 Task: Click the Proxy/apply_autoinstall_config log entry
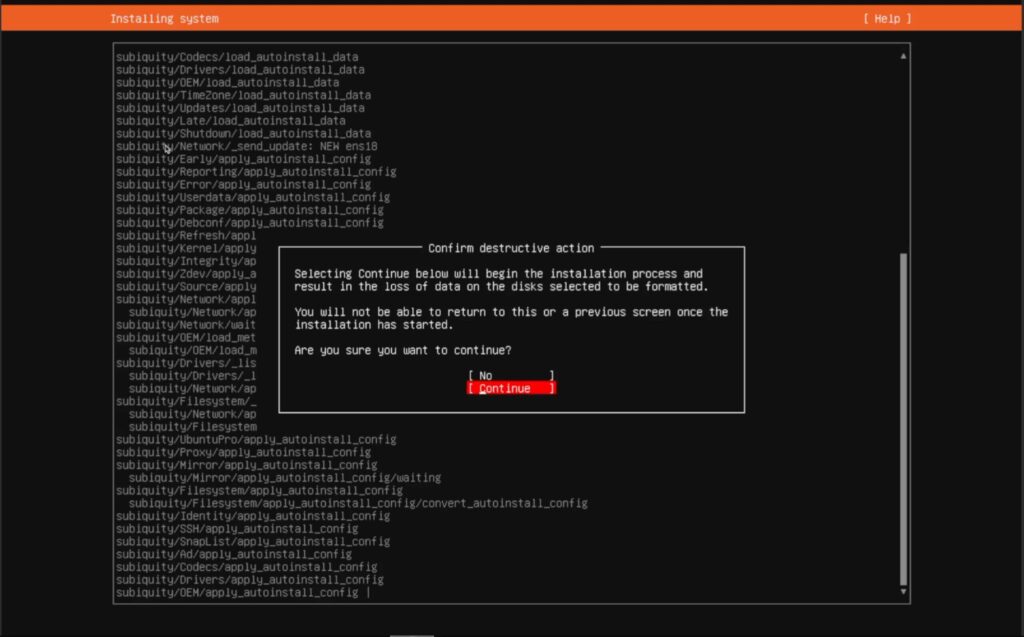click(x=243, y=452)
